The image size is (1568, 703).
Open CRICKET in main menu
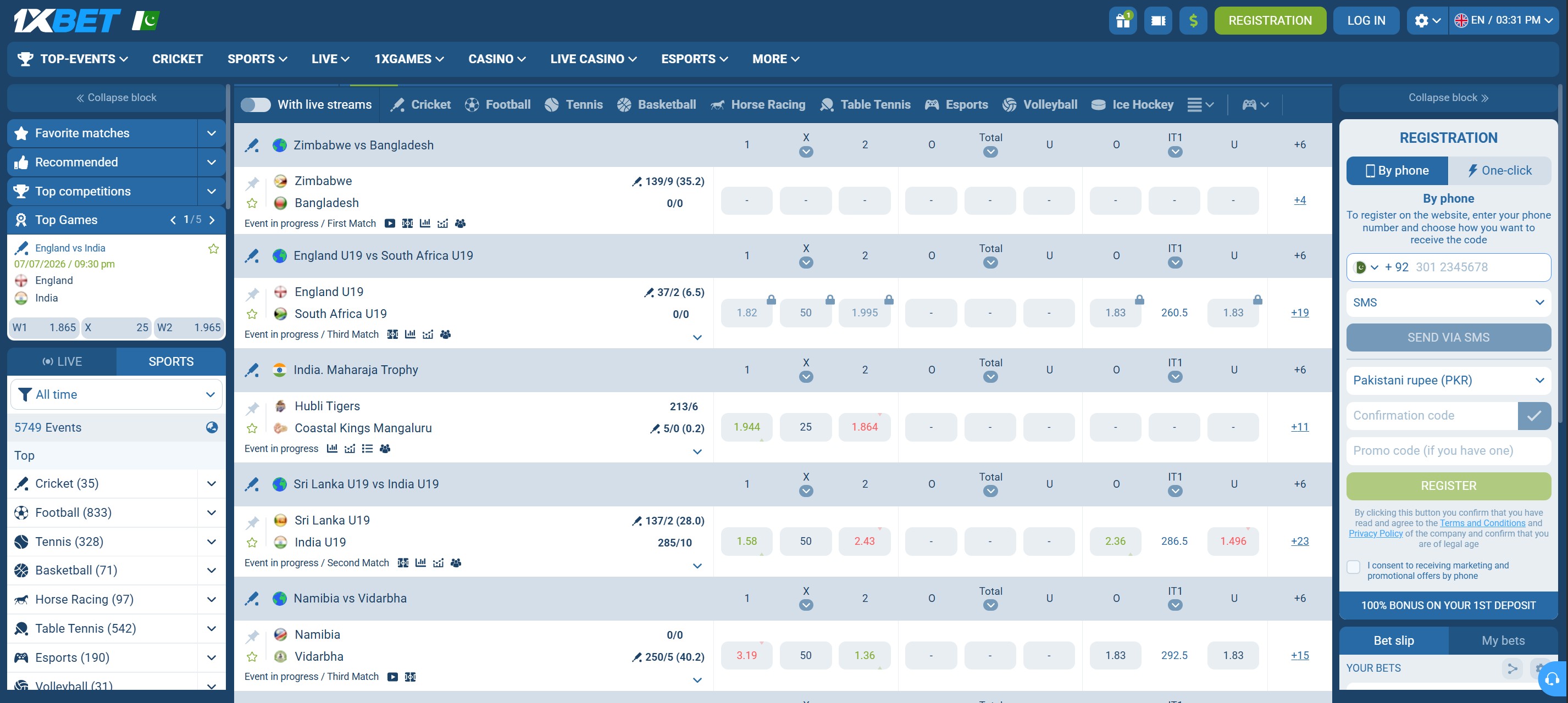click(x=177, y=59)
